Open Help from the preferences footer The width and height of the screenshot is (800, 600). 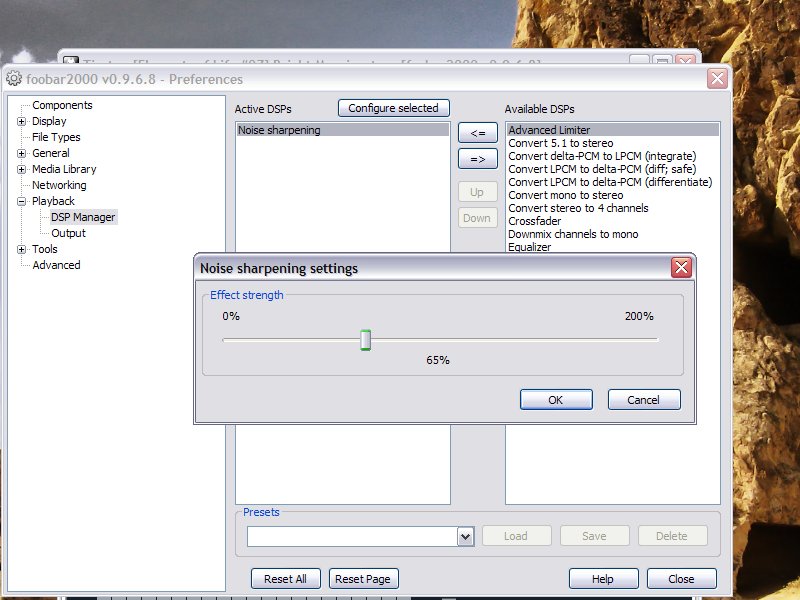(x=604, y=579)
